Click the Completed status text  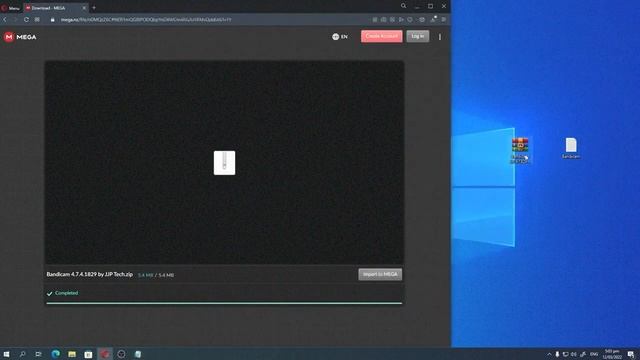point(66,293)
